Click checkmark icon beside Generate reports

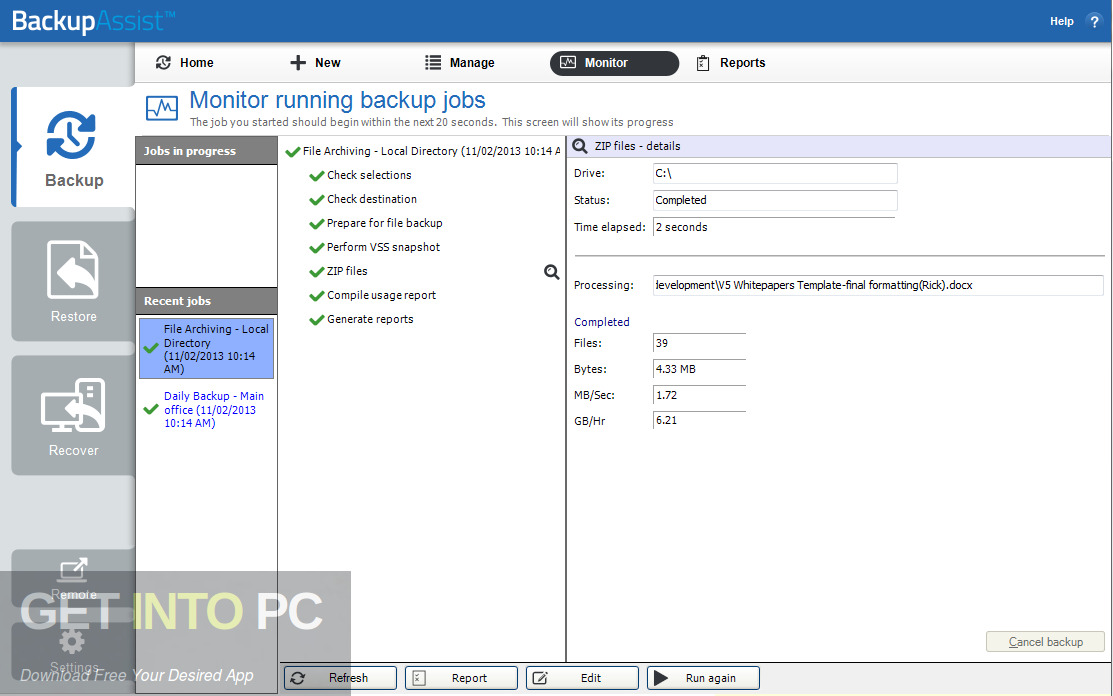click(x=317, y=321)
